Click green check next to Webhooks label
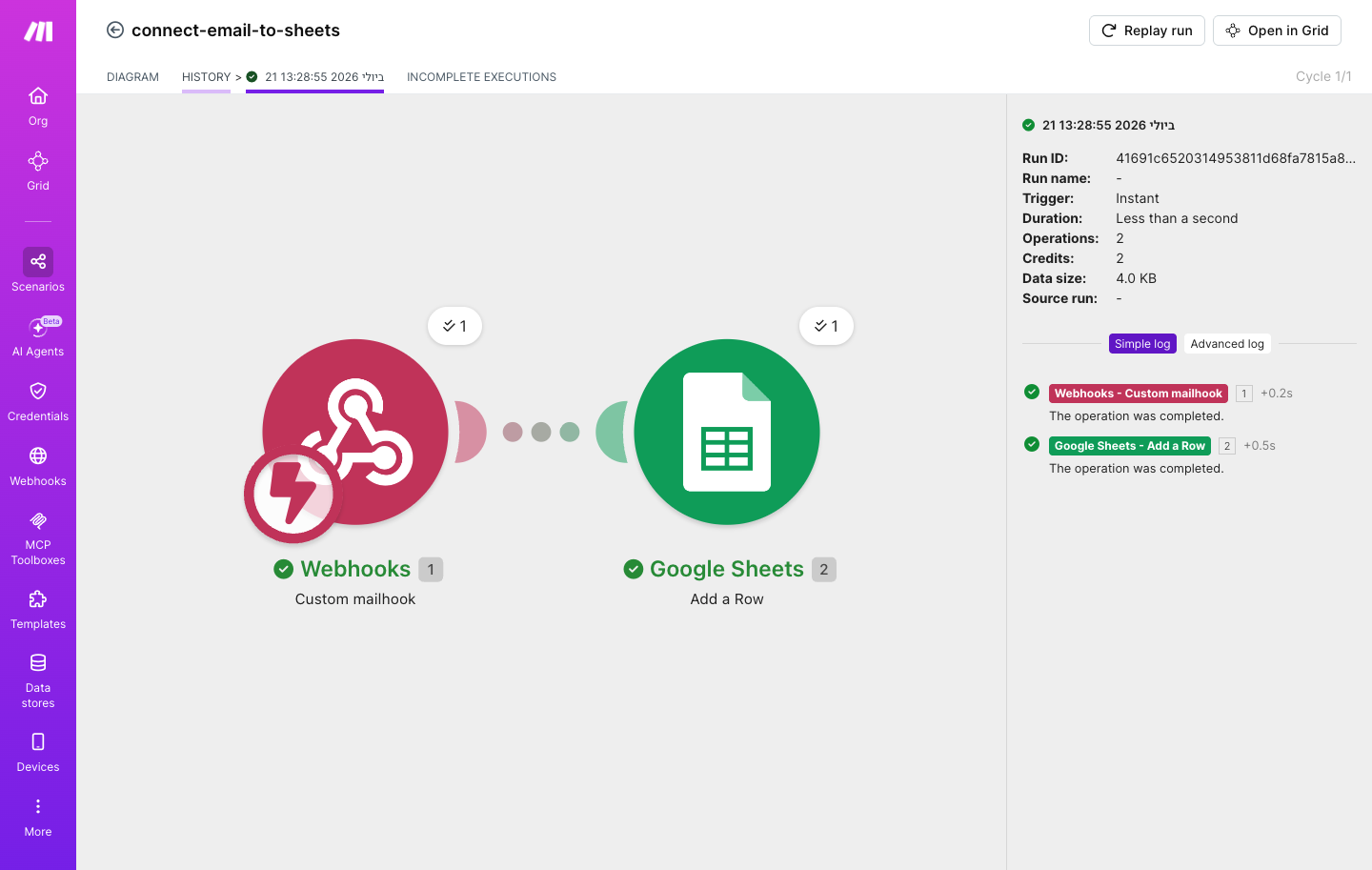1372x870 pixels. pos(283,569)
